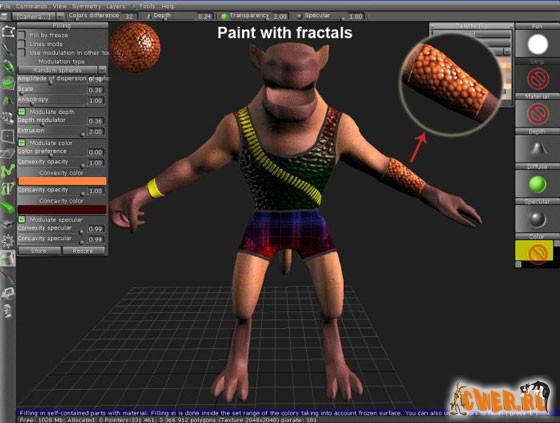Click the green Diffuse sphere icon
Image resolution: width=560 pixels, height=423 pixels.
538,184
